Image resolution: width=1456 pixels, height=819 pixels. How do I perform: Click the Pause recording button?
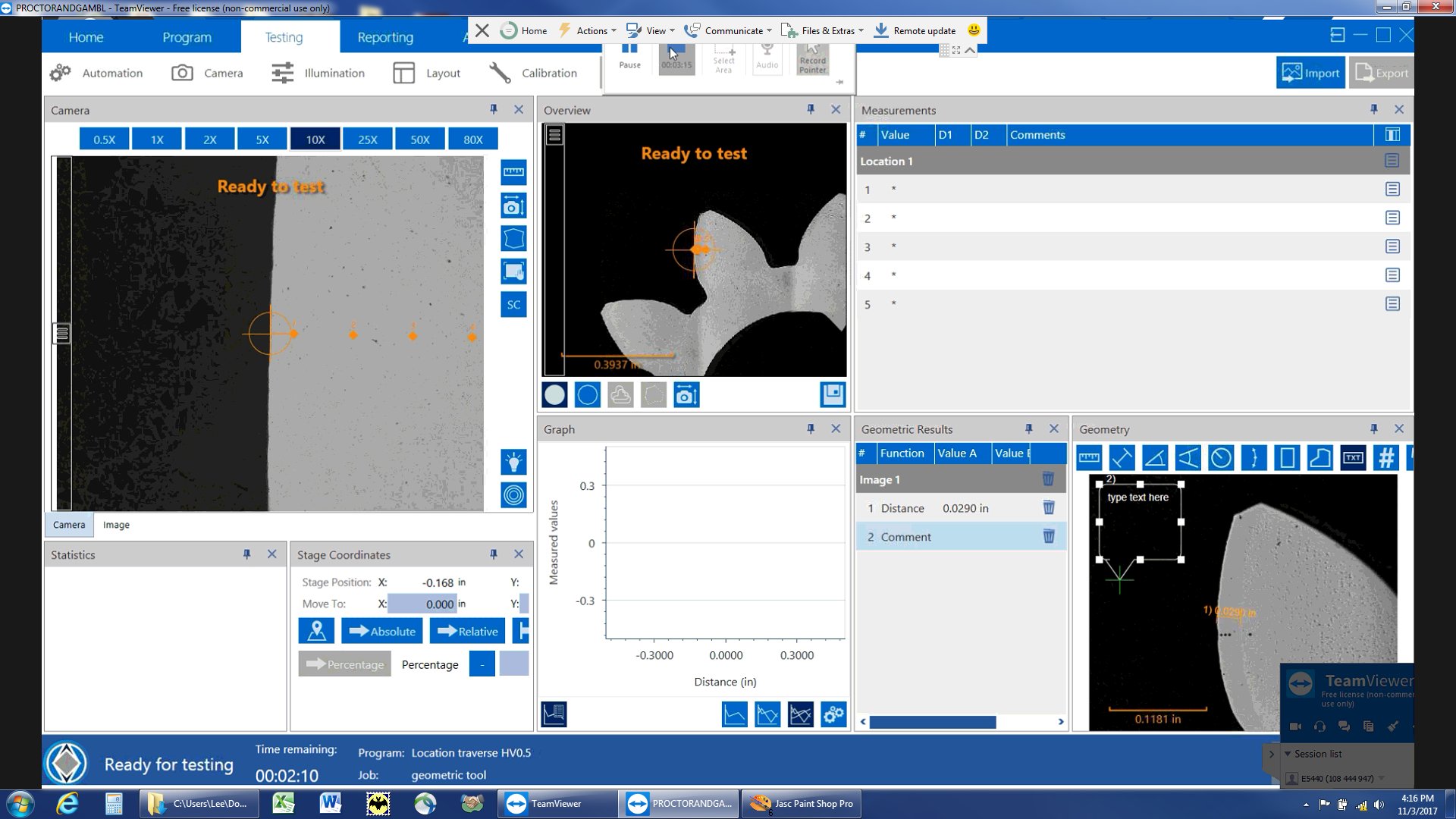pyautogui.click(x=629, y=57)
